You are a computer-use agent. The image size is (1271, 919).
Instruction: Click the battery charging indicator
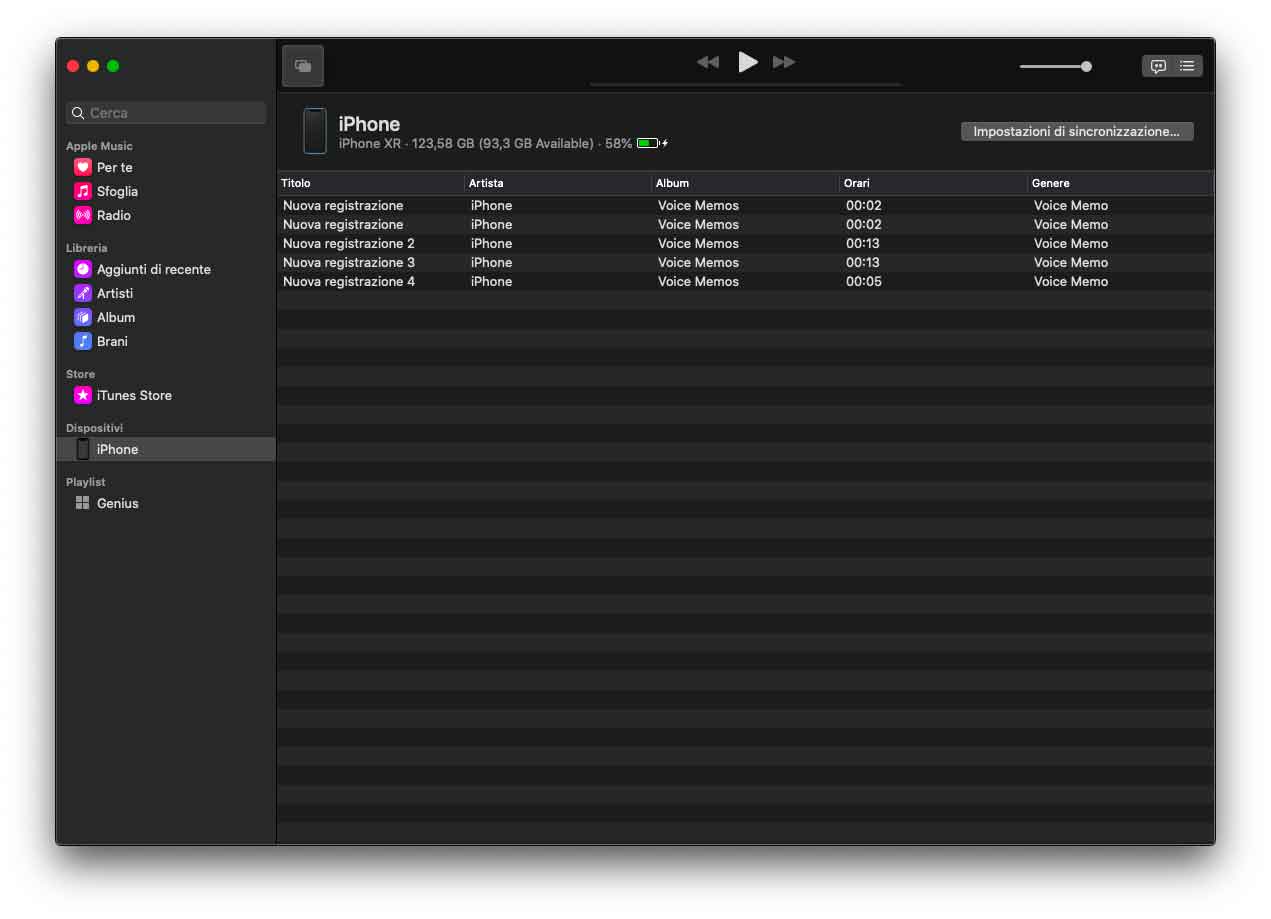coord(652,143)
